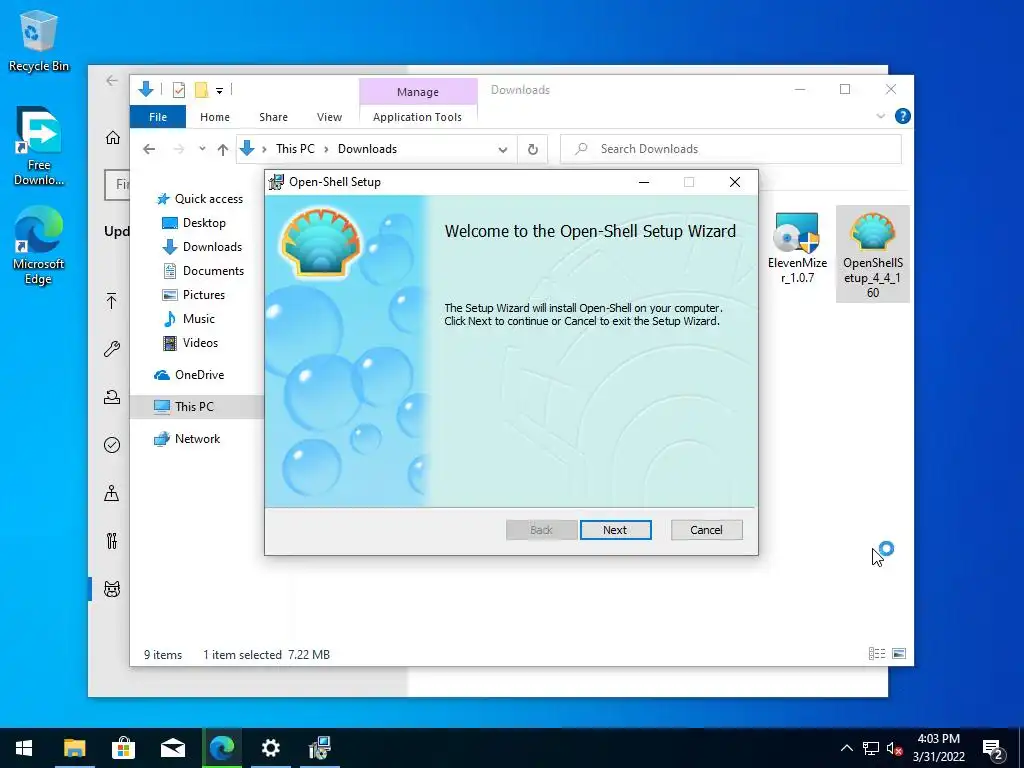Open Videos in navigation pane
Viewport: 1024px width, 768px height.
[190, 343]
